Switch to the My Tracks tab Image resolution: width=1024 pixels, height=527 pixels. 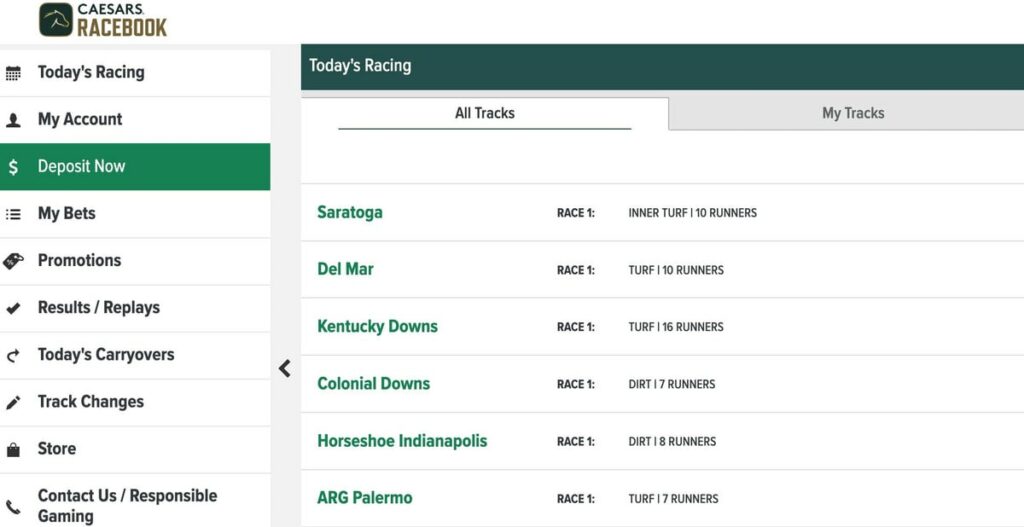(853, 113)
